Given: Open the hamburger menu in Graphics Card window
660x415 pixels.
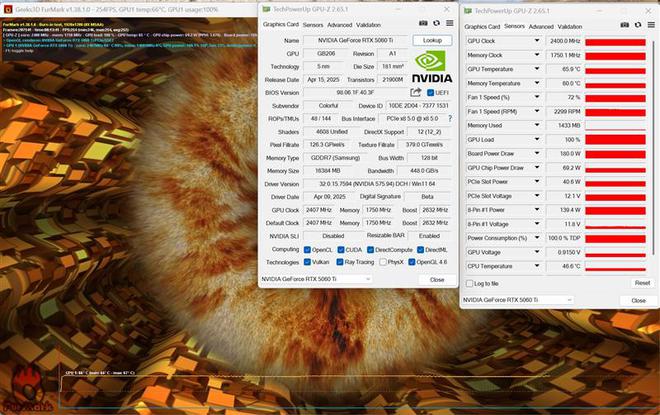Looking at the screenshot, I should coord(449,24).
